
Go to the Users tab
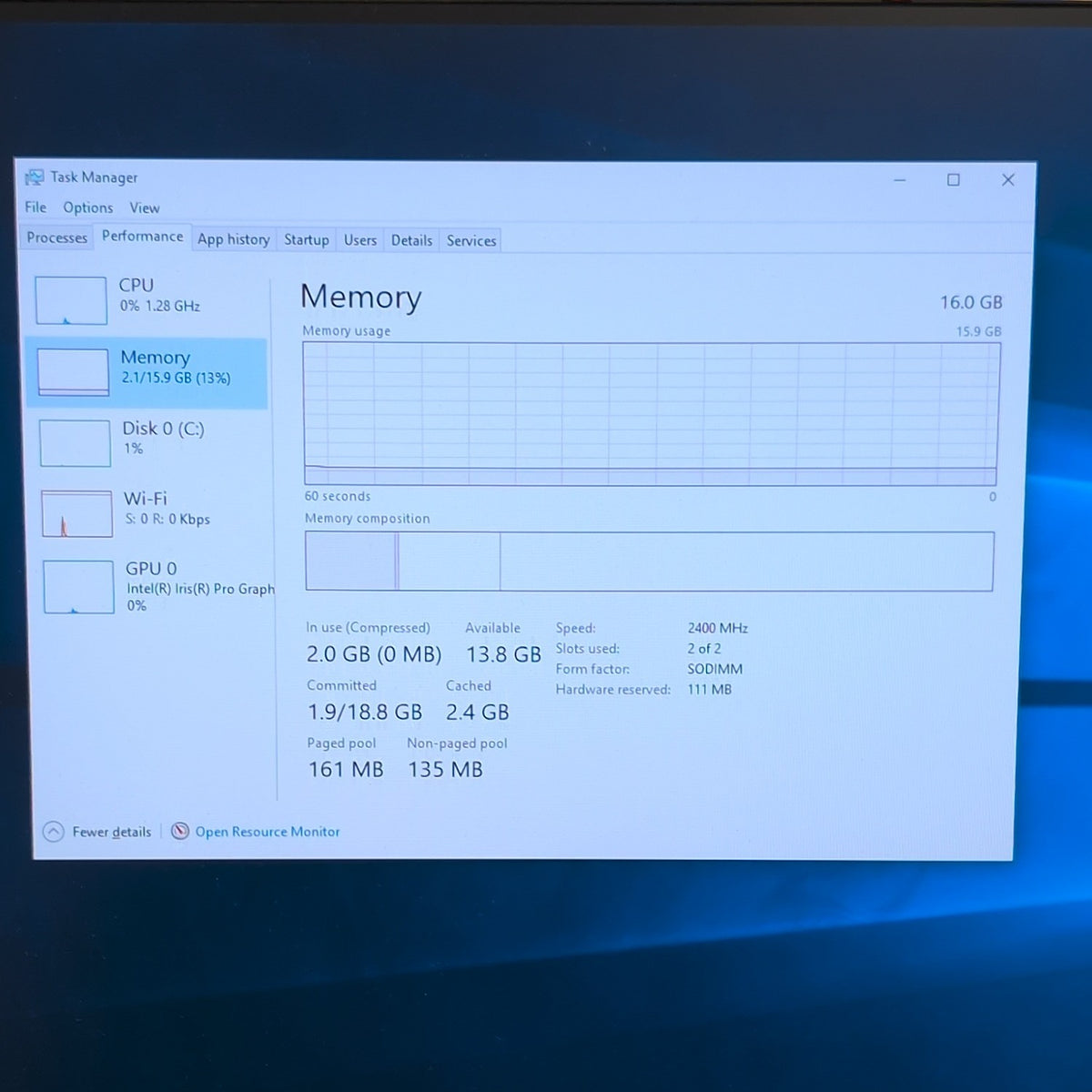tap(360, 240)
